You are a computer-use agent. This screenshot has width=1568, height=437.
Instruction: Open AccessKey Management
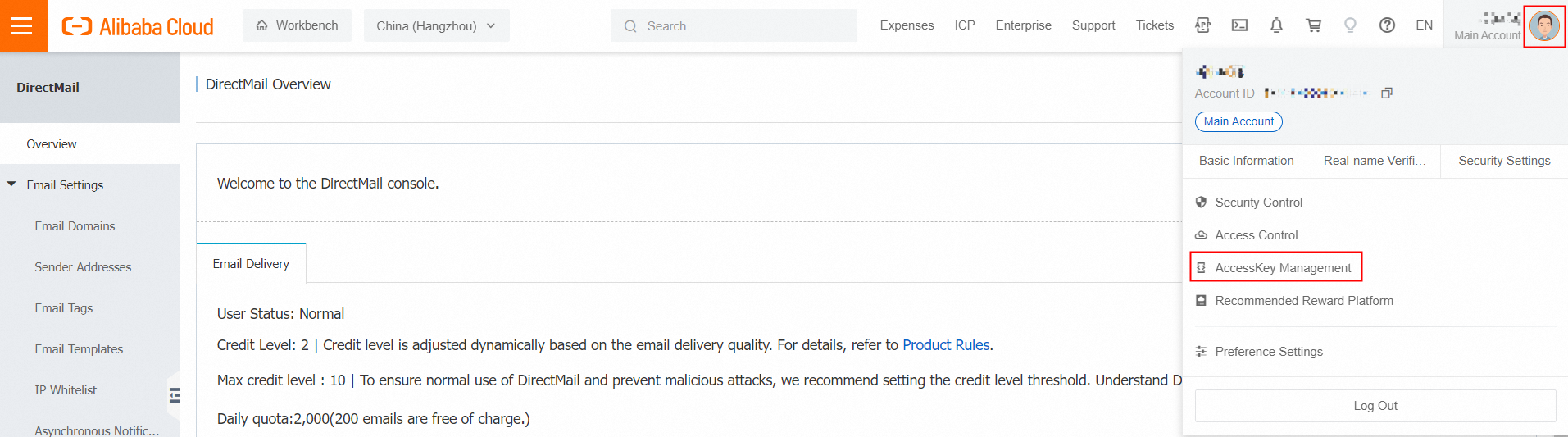pos(1282,268)
